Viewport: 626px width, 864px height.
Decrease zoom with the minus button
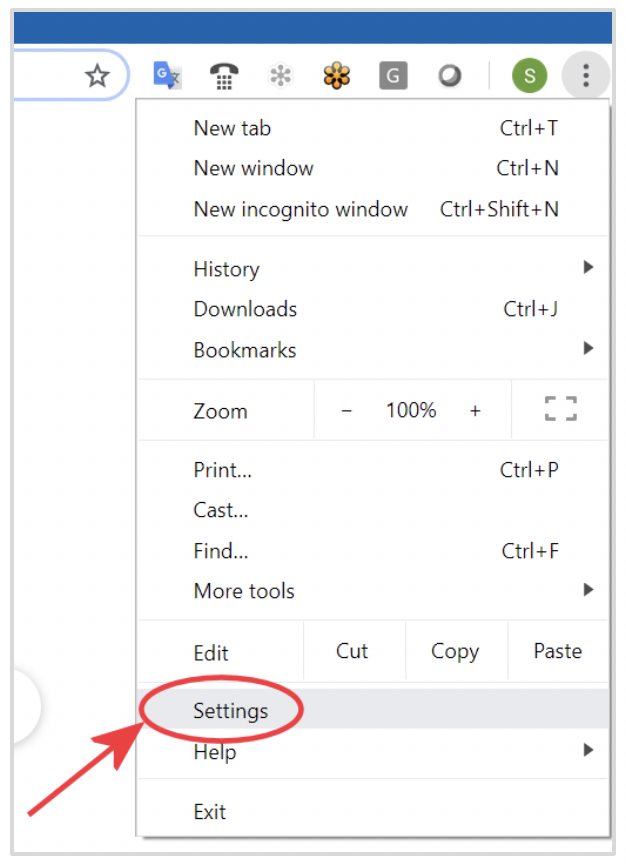click(x=347, y=411)
